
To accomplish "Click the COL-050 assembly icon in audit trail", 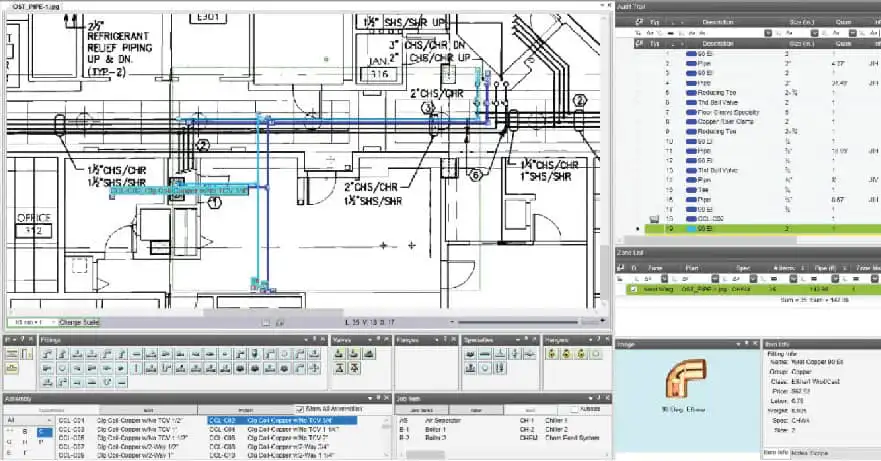I will [654, 219].
